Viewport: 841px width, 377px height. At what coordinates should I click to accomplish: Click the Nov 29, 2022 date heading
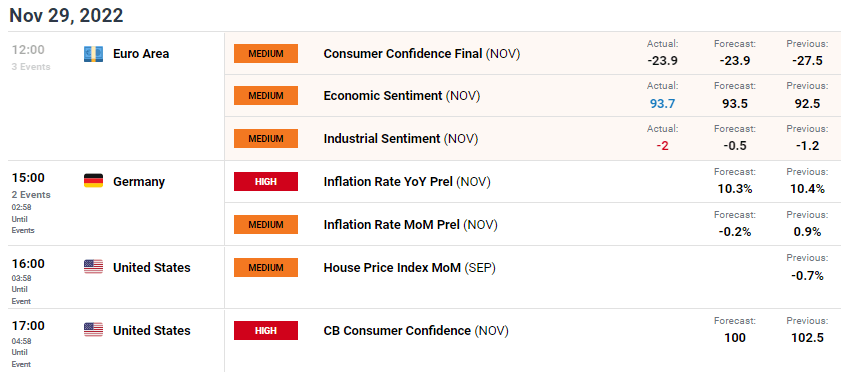[x=67, y=15]
